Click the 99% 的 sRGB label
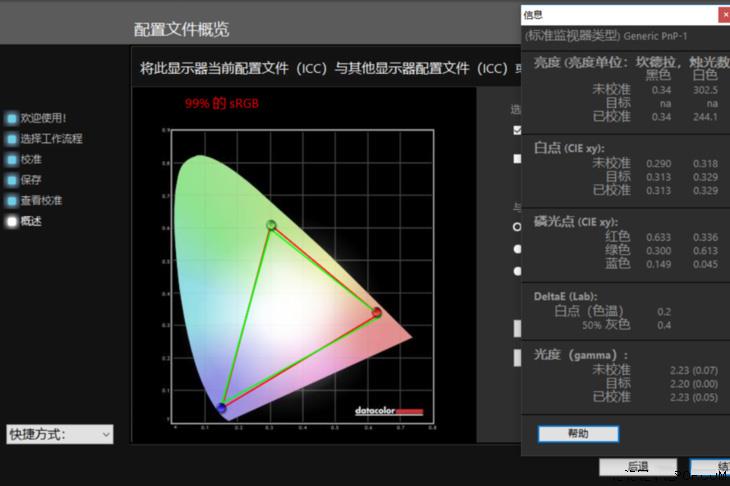 pyautogui.click(x=222, y=103)
